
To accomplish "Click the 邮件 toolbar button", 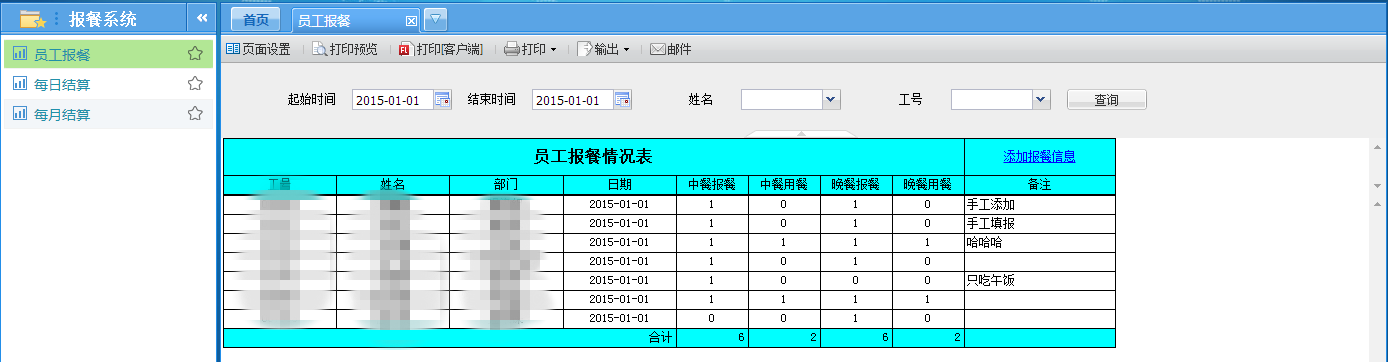I will pyautogui.click(x=671, y=49).
